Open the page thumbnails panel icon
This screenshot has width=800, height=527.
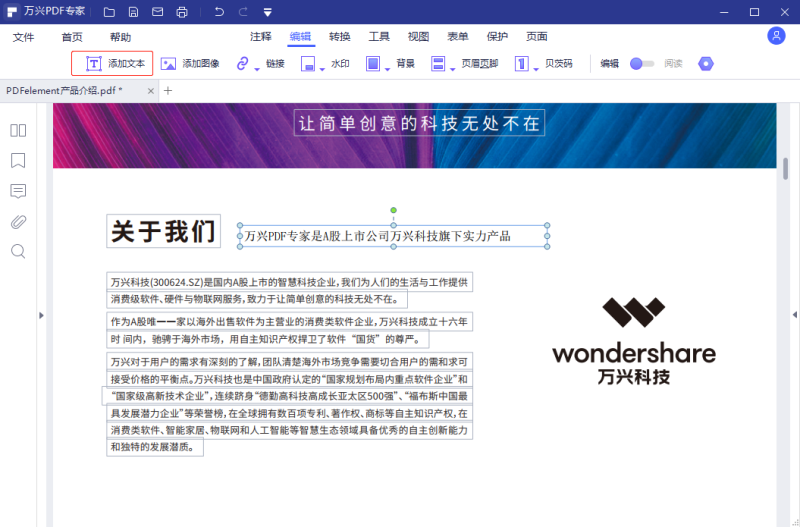coord(18,131)
